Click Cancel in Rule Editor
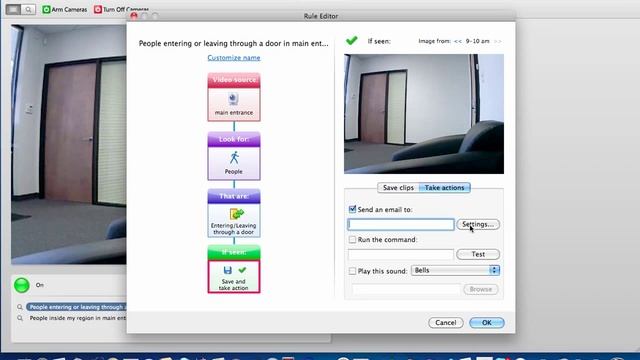The height and width of the screenshot is (360, 640). pos(446,322)
